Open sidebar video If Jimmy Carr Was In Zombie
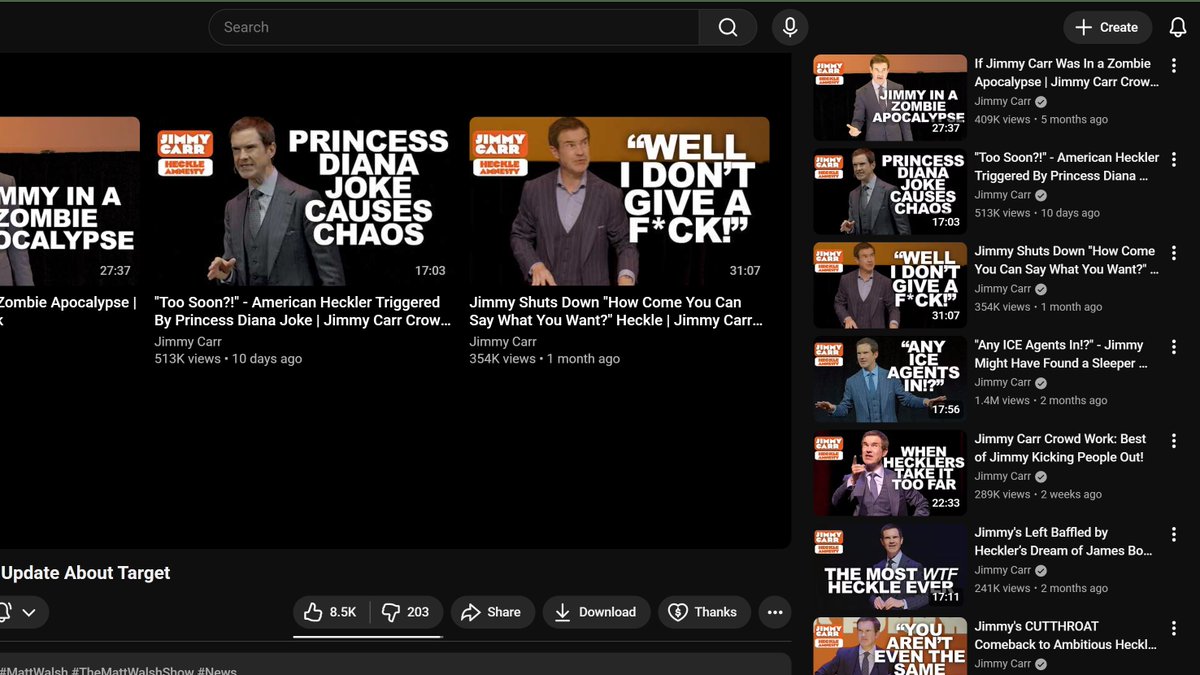 coord(1066,72)
